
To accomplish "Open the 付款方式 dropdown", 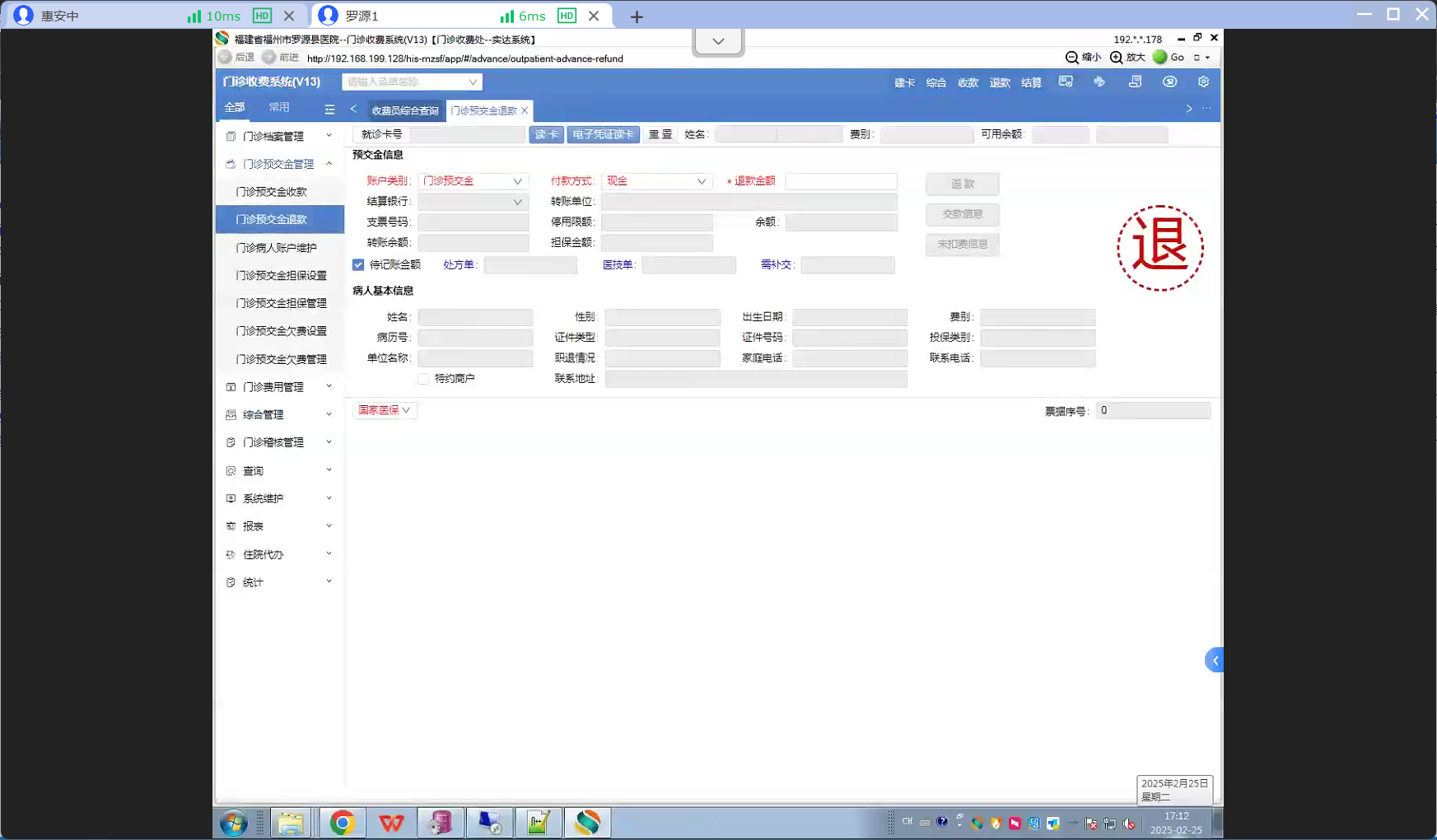I will (657, 181).
